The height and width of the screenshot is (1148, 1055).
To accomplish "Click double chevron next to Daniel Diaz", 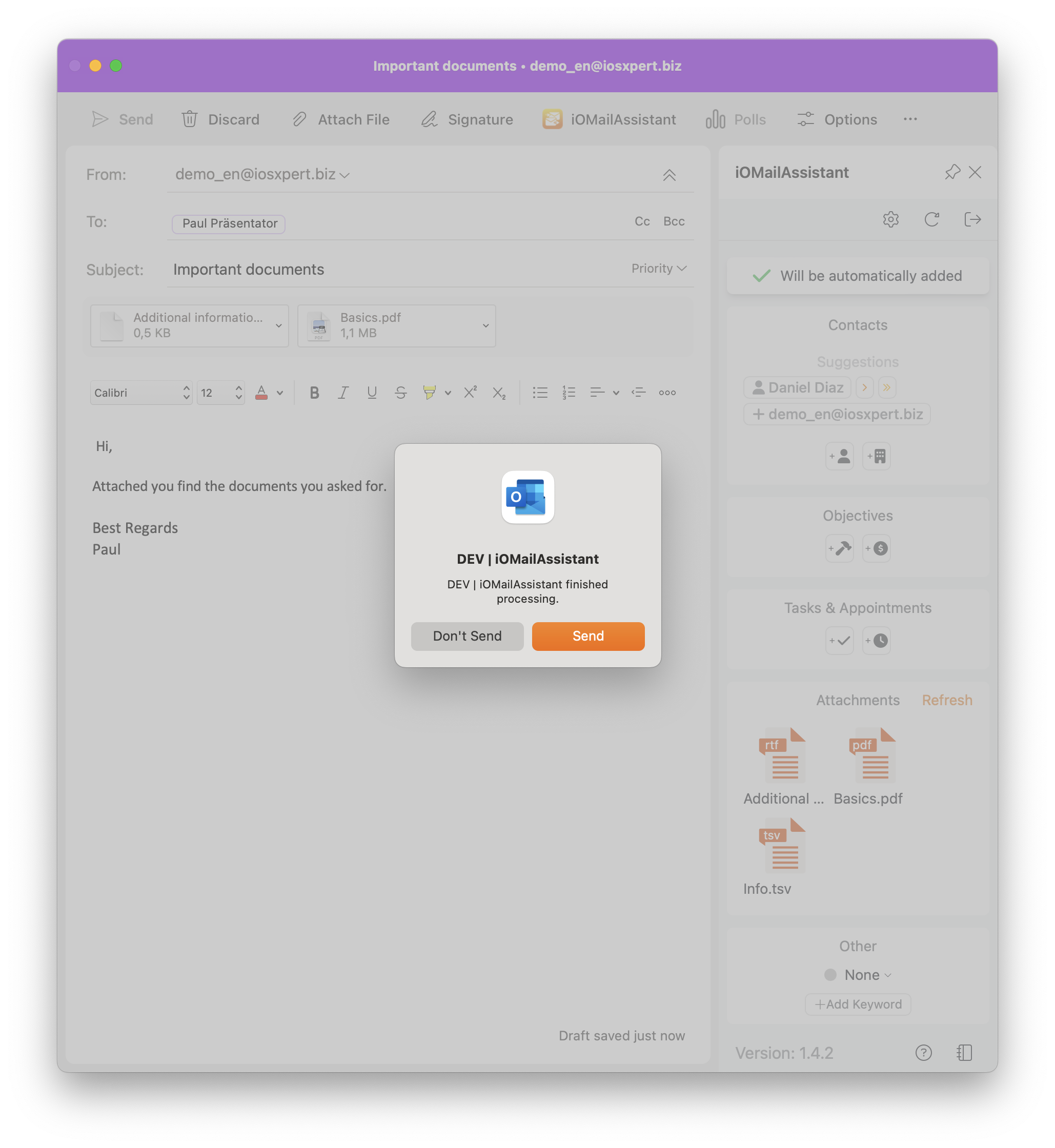I will click(x=886, y=387).
